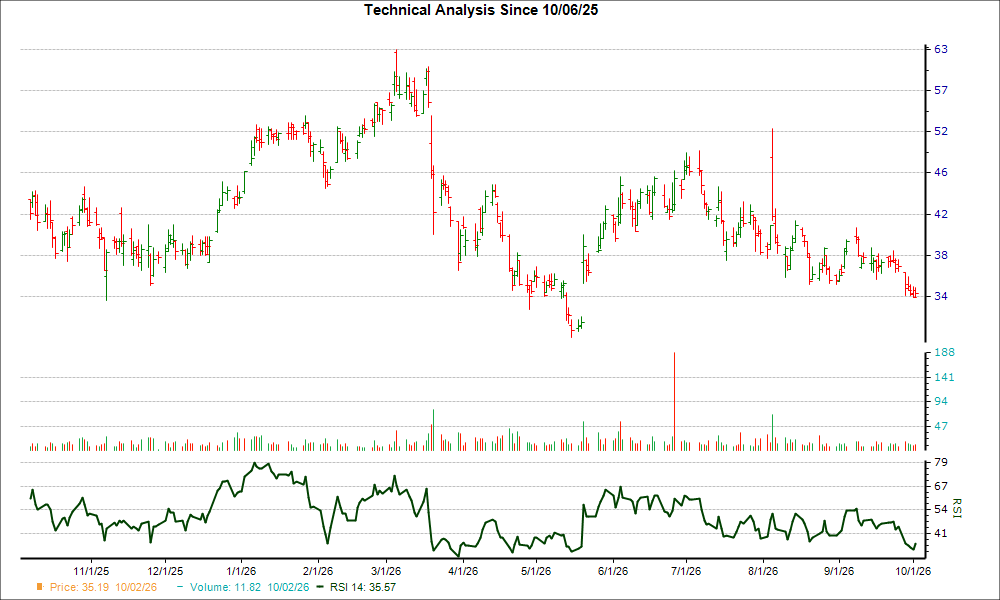The height and width of the screenshot is (600, 1000).
Task: Click the volume axis label 94
Action: 941,402
